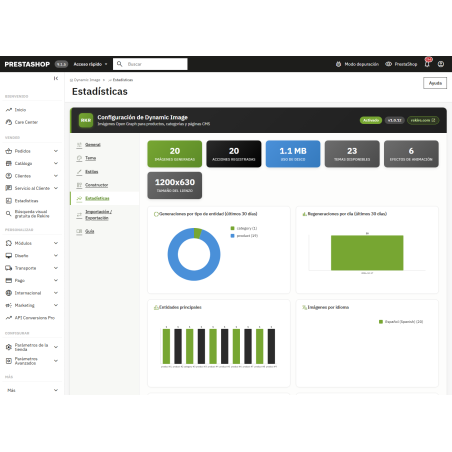The image size is (452, 452).
Task: Expand the Más submenu chevron
Action: pos(56,390)
